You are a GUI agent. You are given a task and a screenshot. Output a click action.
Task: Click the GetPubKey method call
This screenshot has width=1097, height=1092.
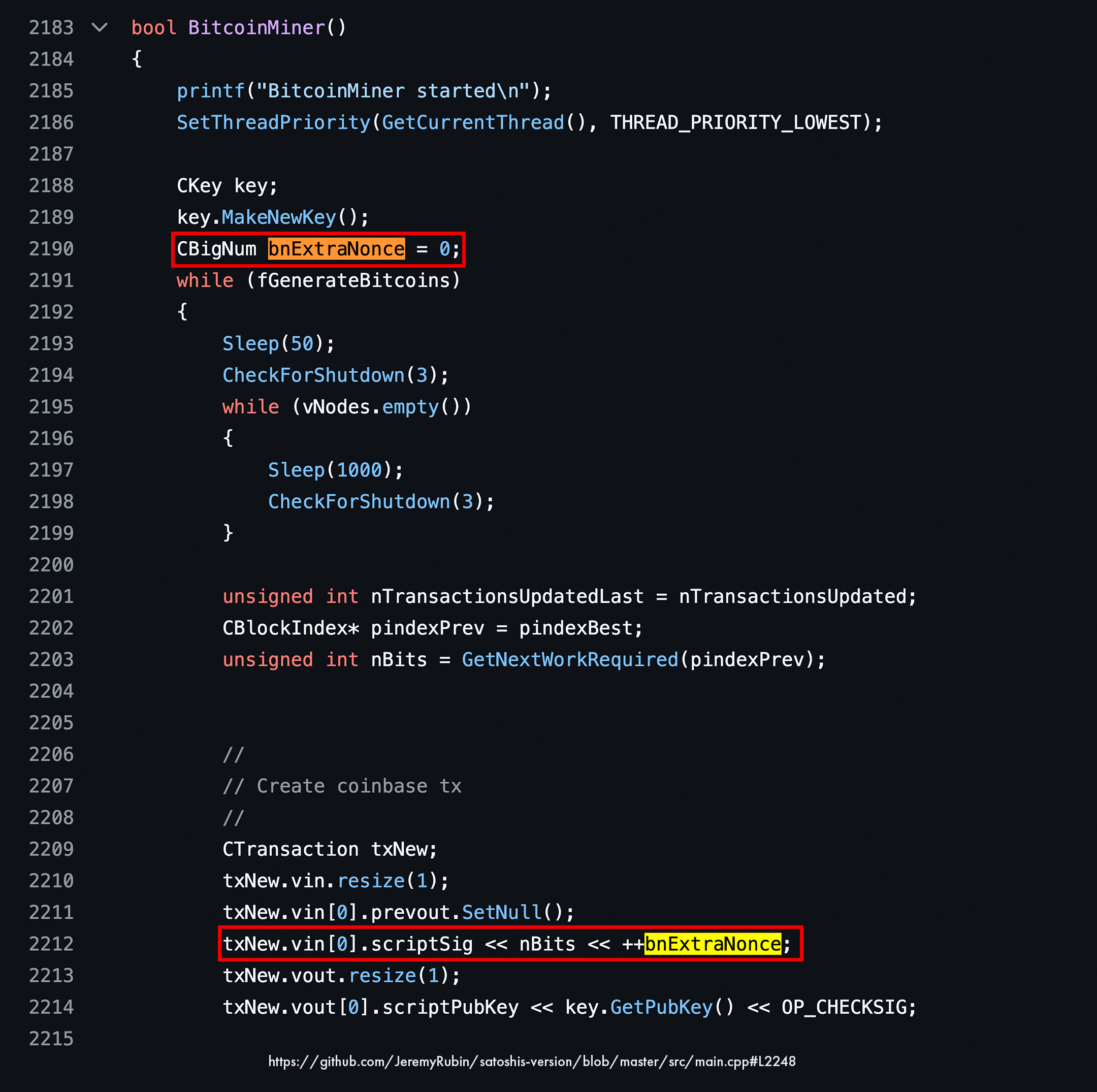tap(661, 1007)
